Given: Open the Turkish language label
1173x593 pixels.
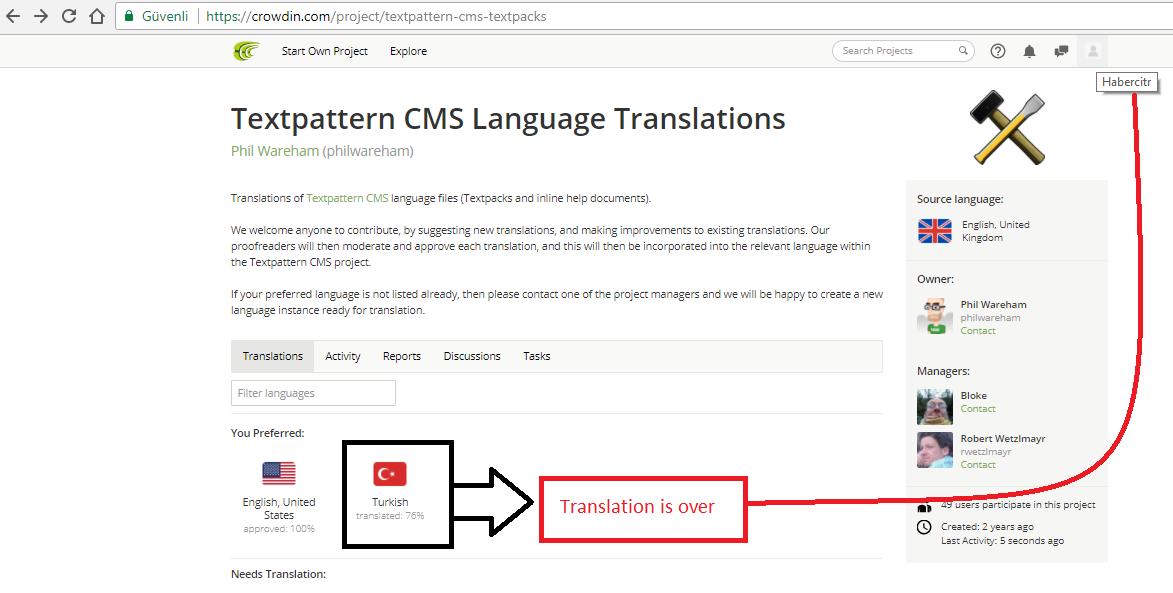Looking at the screenshot, I should click(390, 502).
